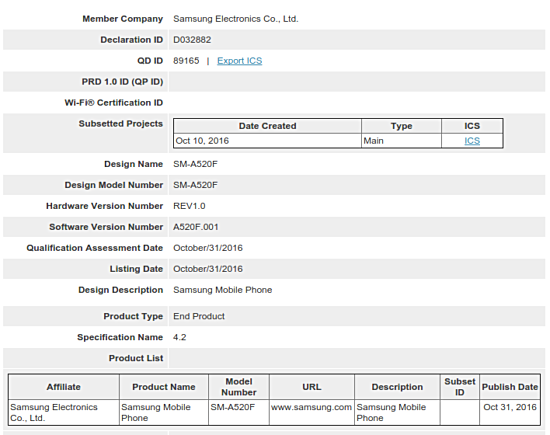The image size is (550, 435).
Task: Click the QD ID number 89165
Action: [186, 61]
